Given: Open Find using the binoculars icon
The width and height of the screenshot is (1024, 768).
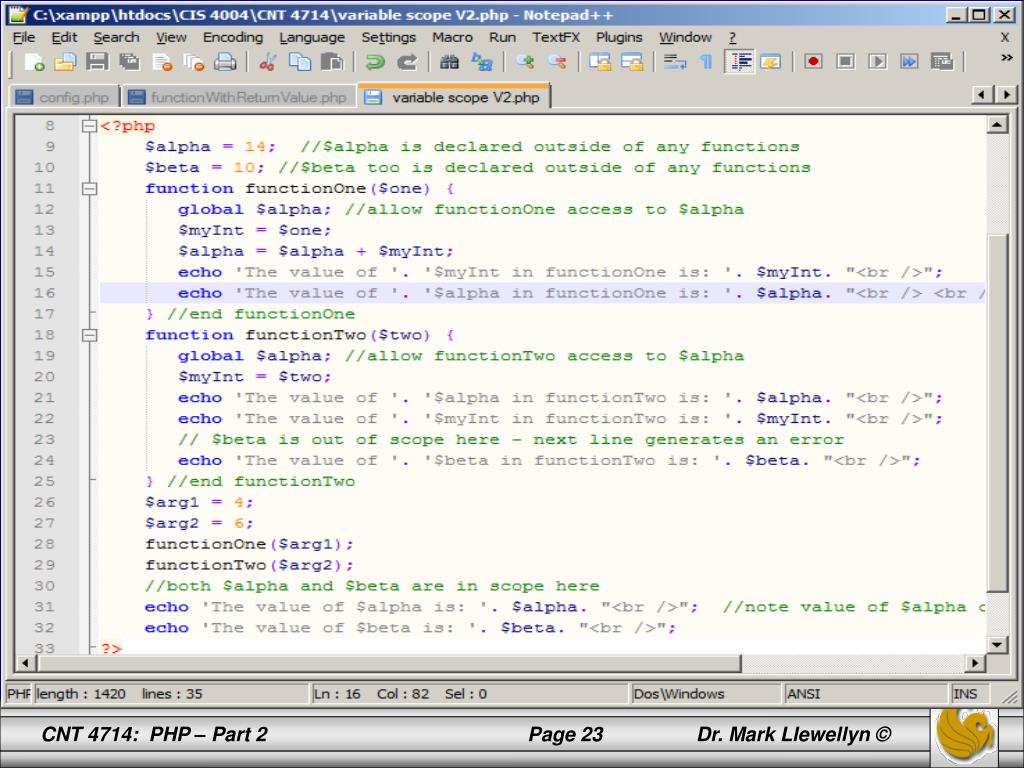Looking at the screenshot, I should point(451,62).
